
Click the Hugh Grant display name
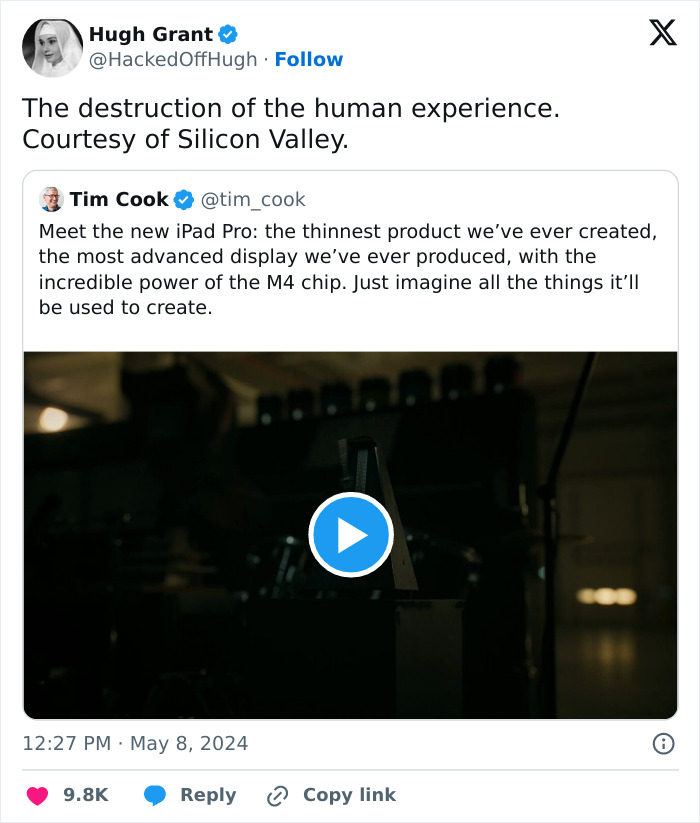click(151, 34)
